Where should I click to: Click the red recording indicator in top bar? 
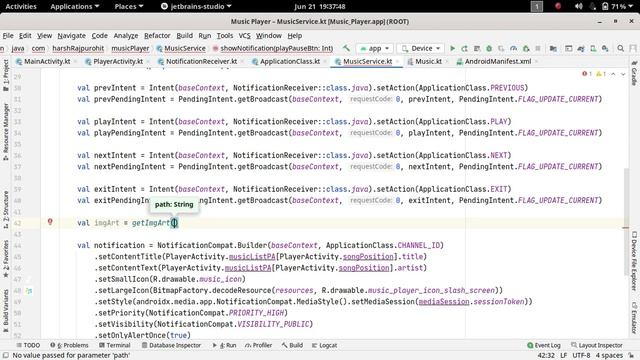pyautogui.click(x=558, y=6)
